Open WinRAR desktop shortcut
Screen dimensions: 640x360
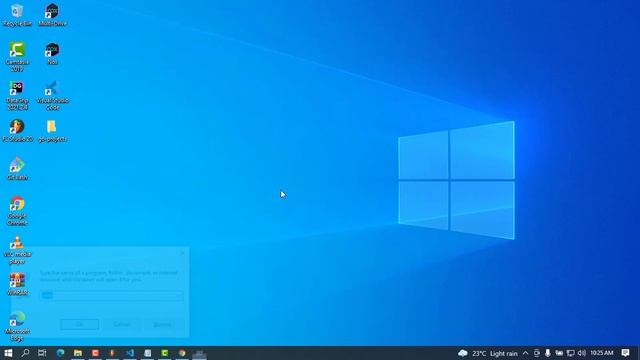point(17,284)
